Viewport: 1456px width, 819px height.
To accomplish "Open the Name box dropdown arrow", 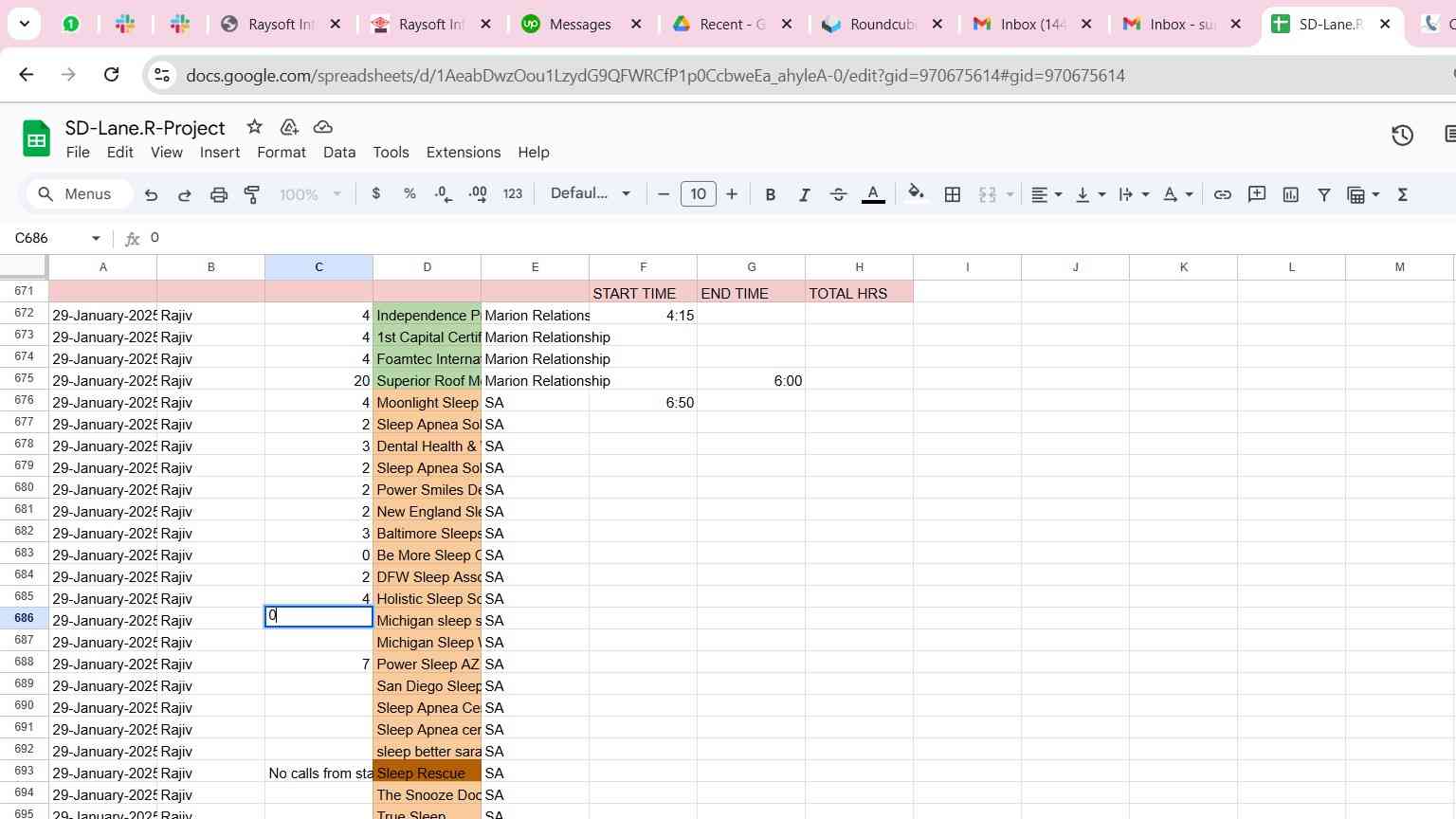I will pos(96,238).
